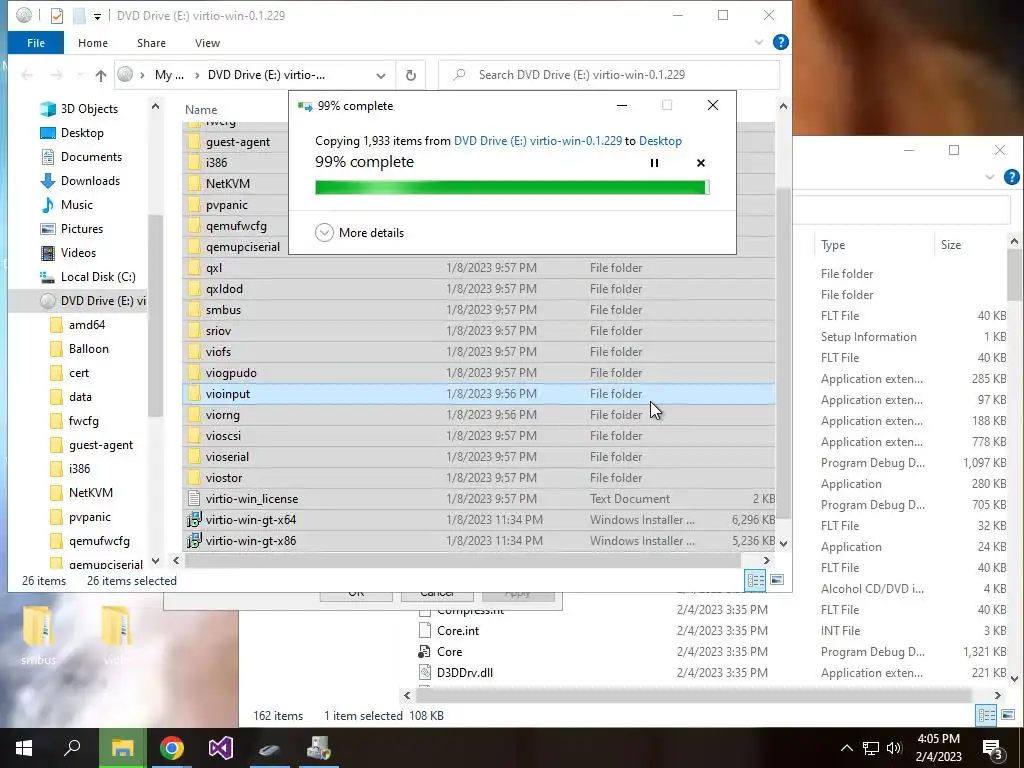Open File Explorer from the taskbar

pos(122,748)
